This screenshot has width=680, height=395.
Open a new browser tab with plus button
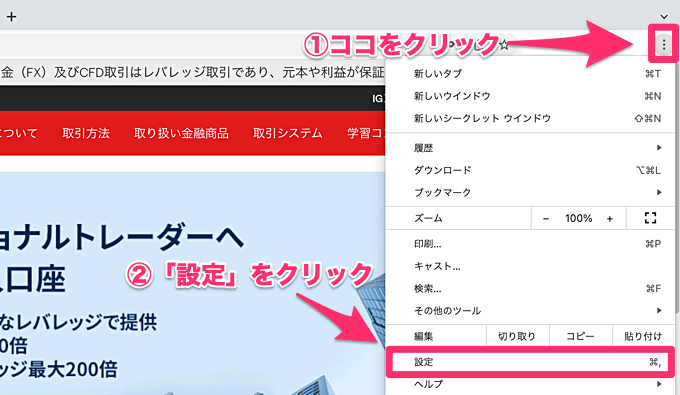coord(11,17)
